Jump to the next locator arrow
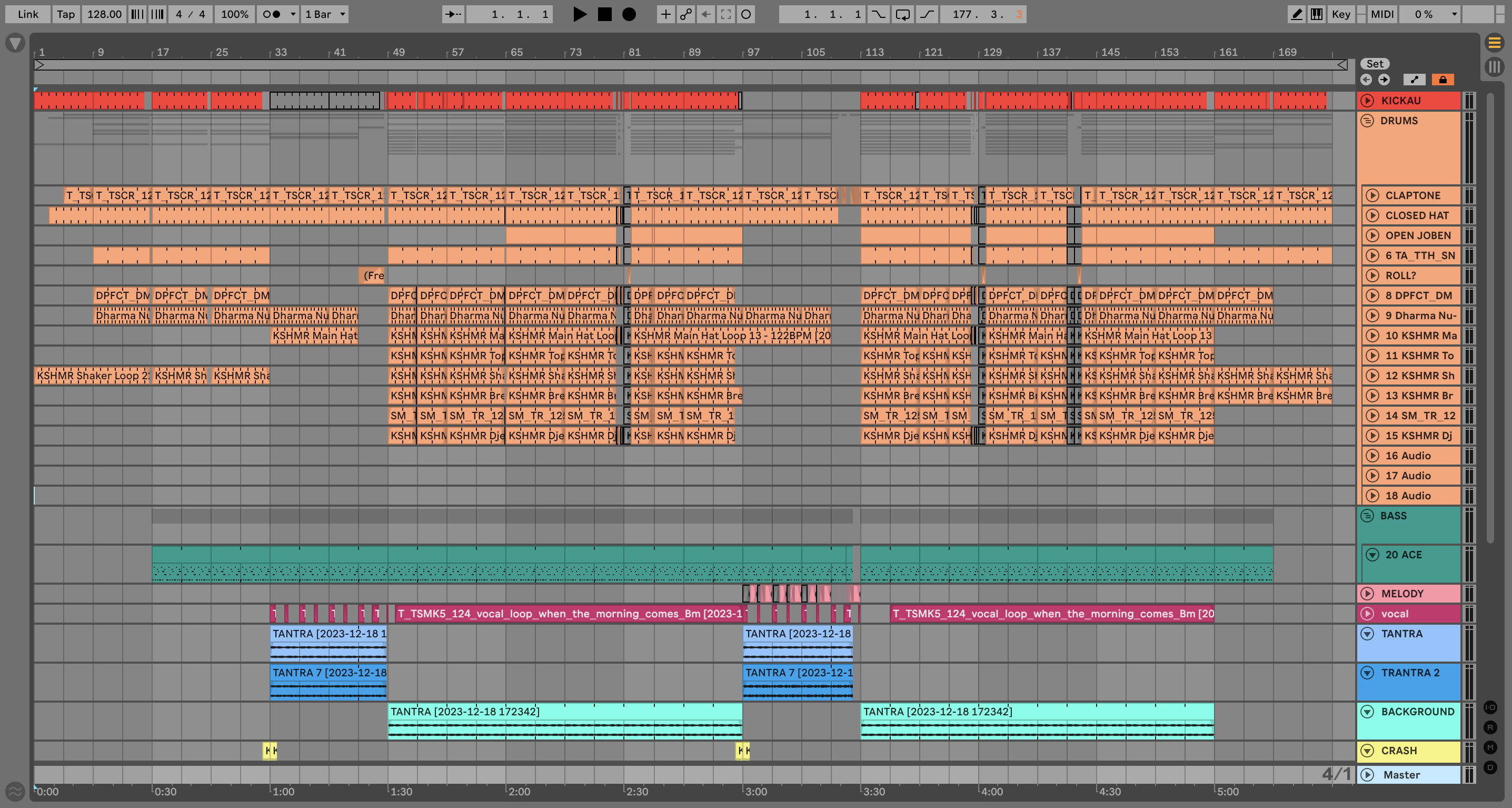1512x808 pixels. 1384,80
